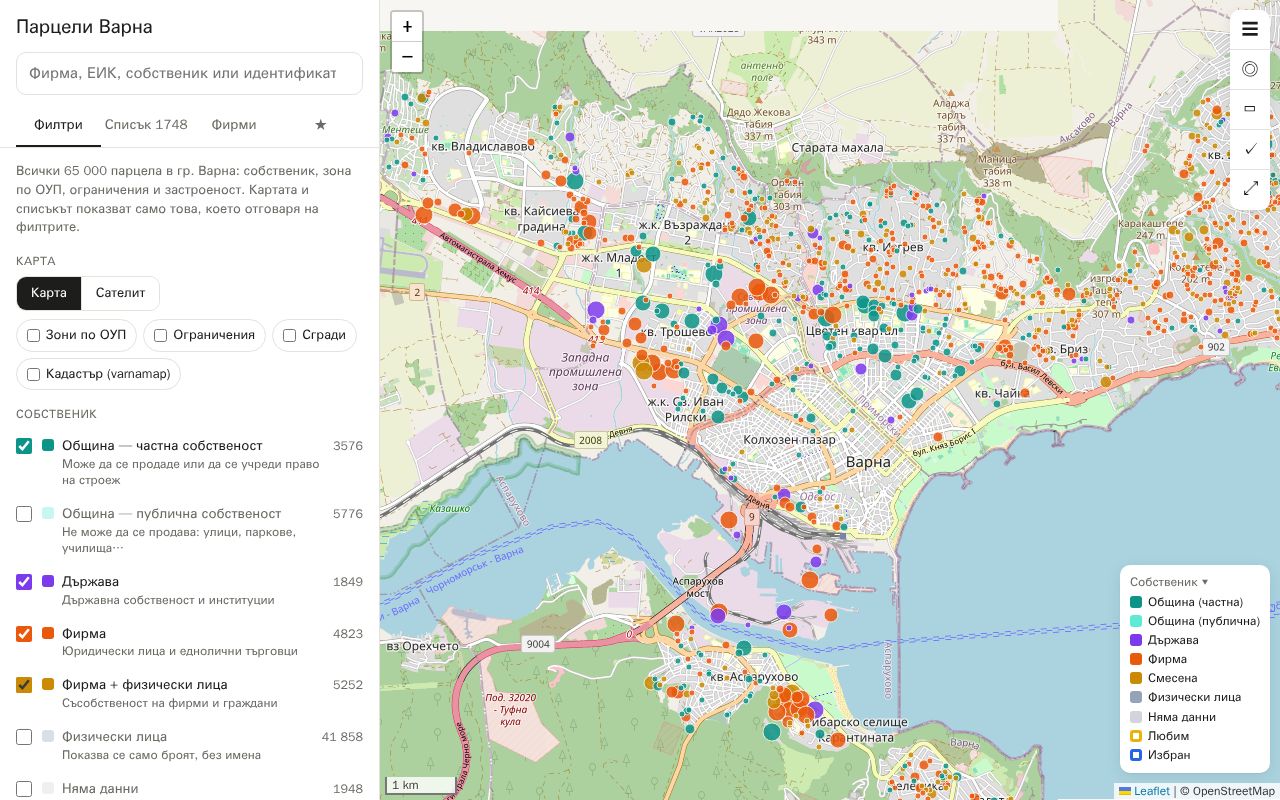
Task: Click the кв. Владиславово map label
Action: (482, 146)
